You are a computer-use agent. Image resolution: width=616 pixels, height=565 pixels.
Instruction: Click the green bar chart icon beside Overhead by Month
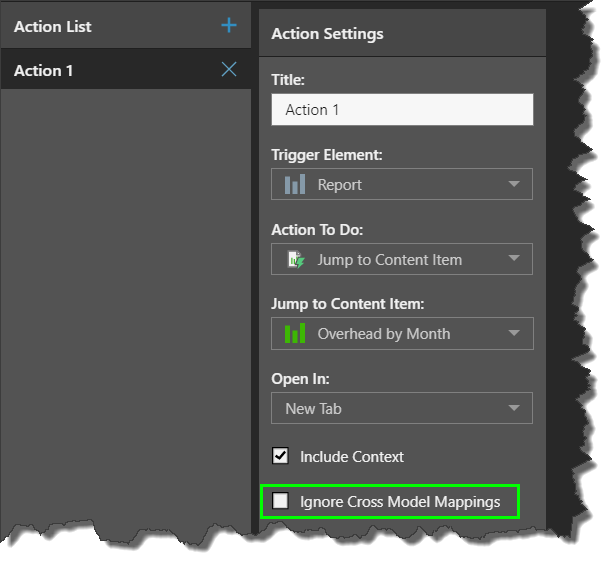[x=295, y=334]
